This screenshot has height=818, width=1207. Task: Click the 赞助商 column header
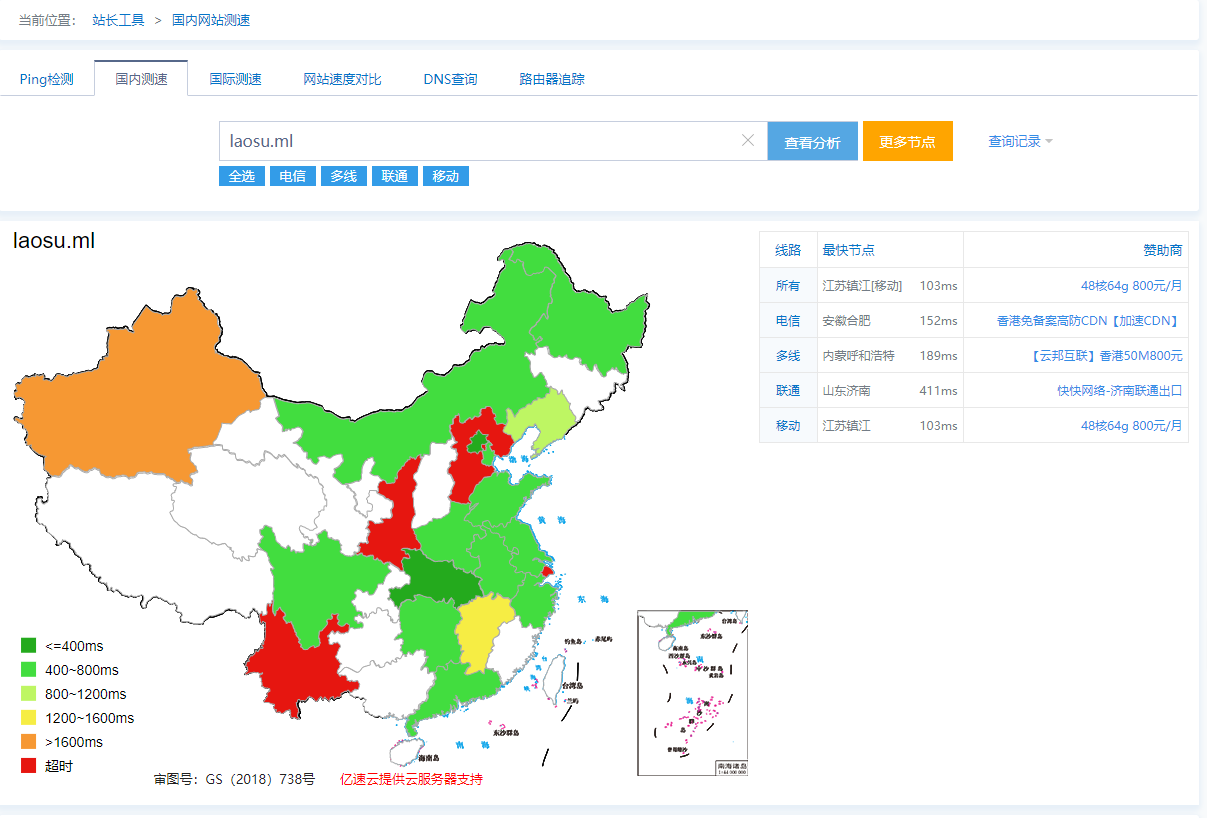click(x=1163, y=250)
